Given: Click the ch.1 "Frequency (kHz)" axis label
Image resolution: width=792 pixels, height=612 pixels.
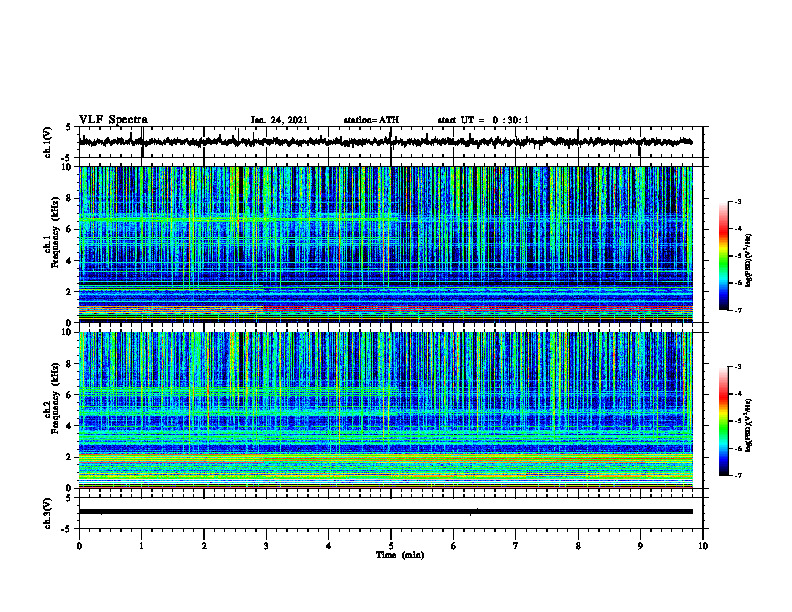Looking at the screenshot, I should click(55, 232).
